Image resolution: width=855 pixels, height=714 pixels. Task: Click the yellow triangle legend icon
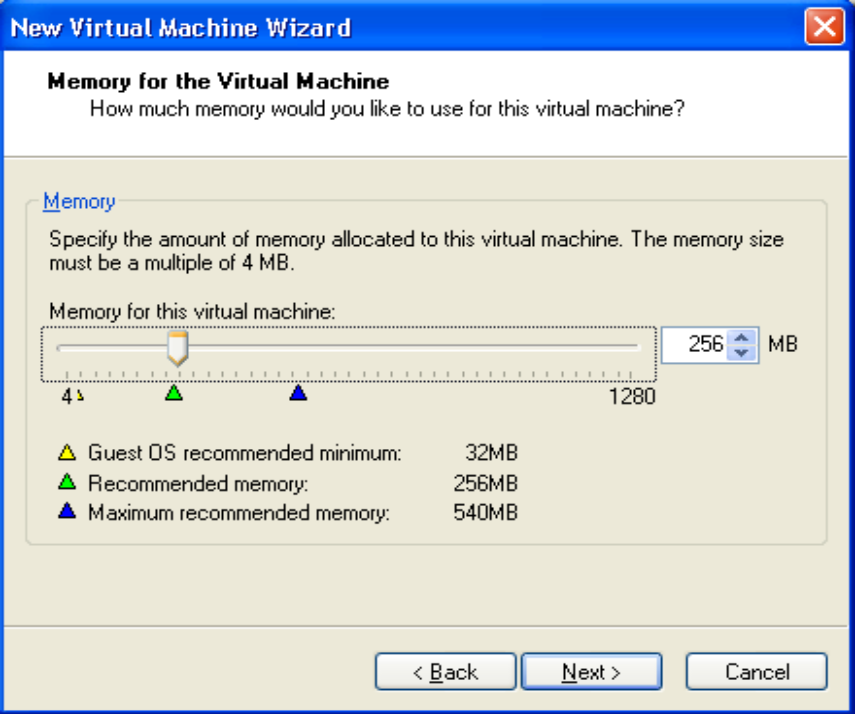coord(68,453)
